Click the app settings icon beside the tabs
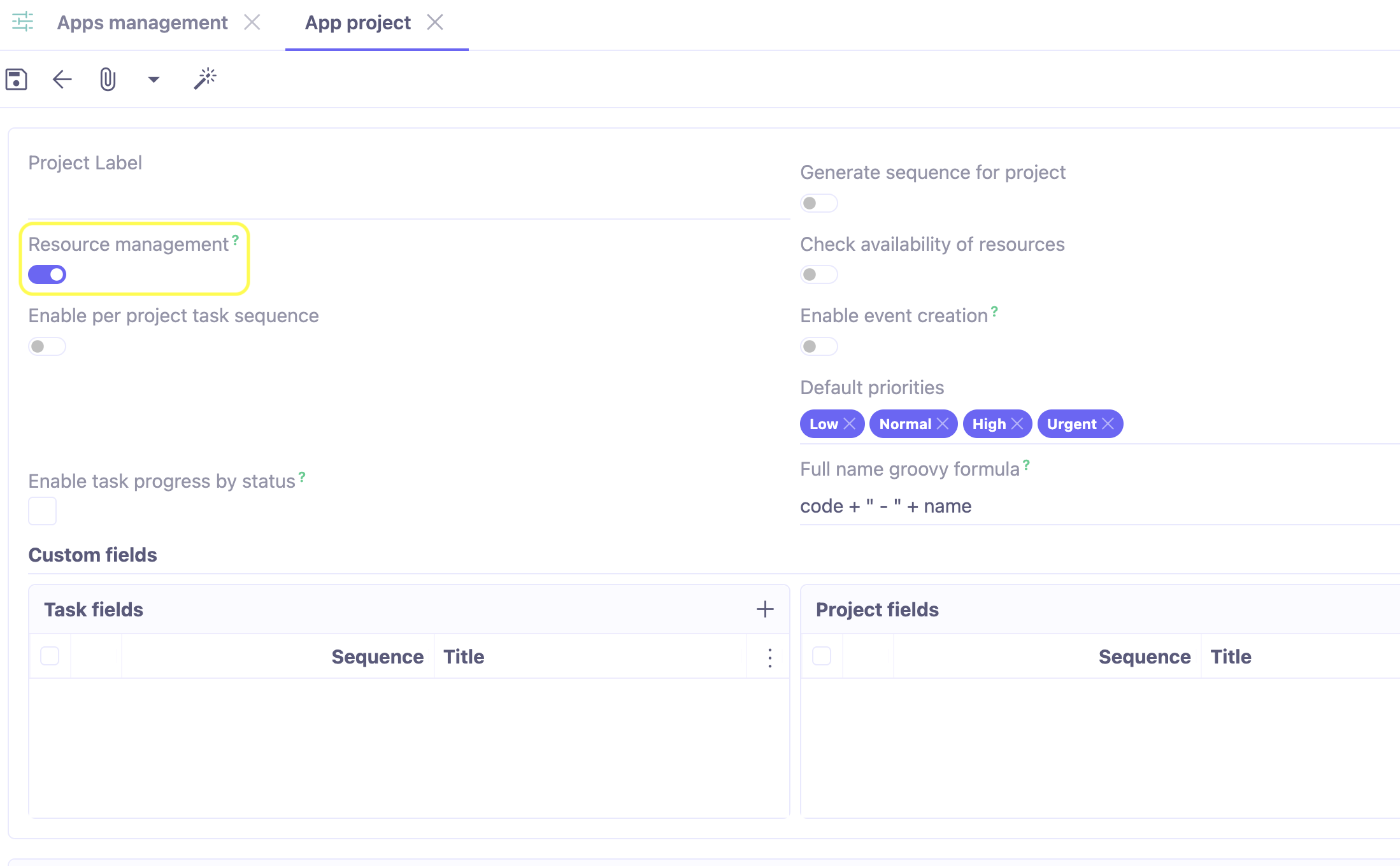 [22, 22]
